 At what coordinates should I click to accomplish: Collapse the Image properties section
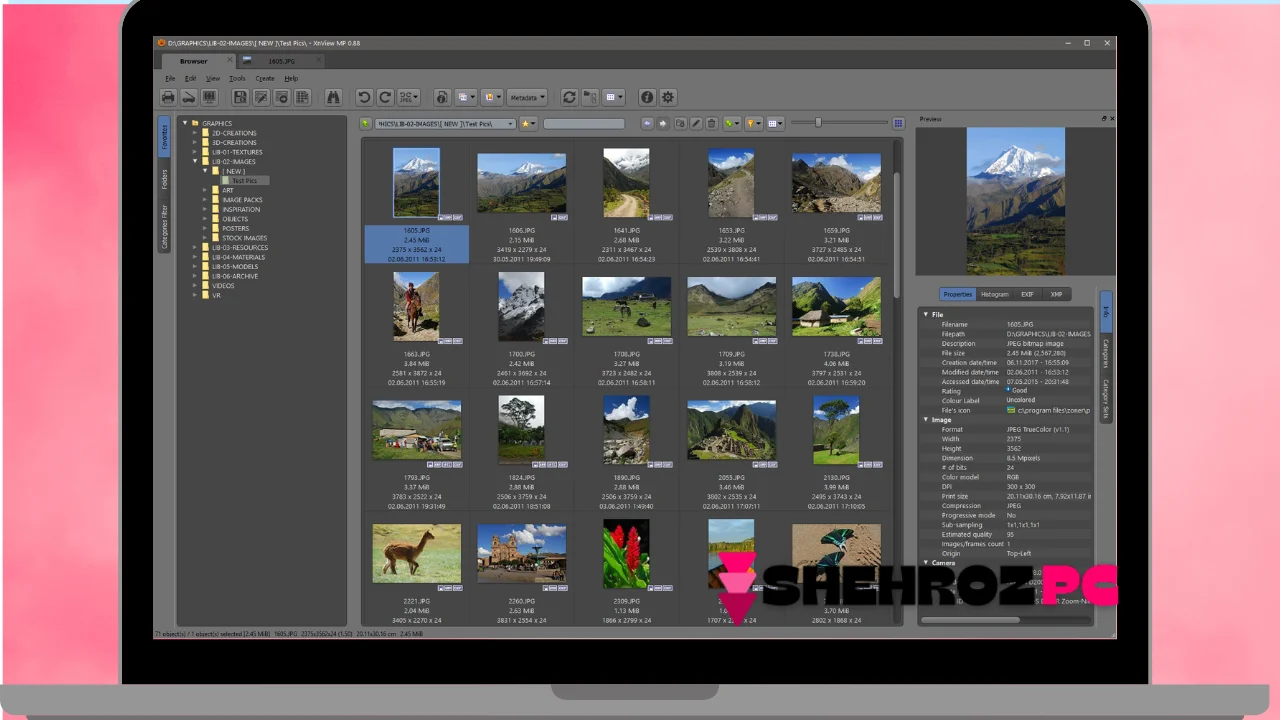pyautogui.click(x=926, y=420)
